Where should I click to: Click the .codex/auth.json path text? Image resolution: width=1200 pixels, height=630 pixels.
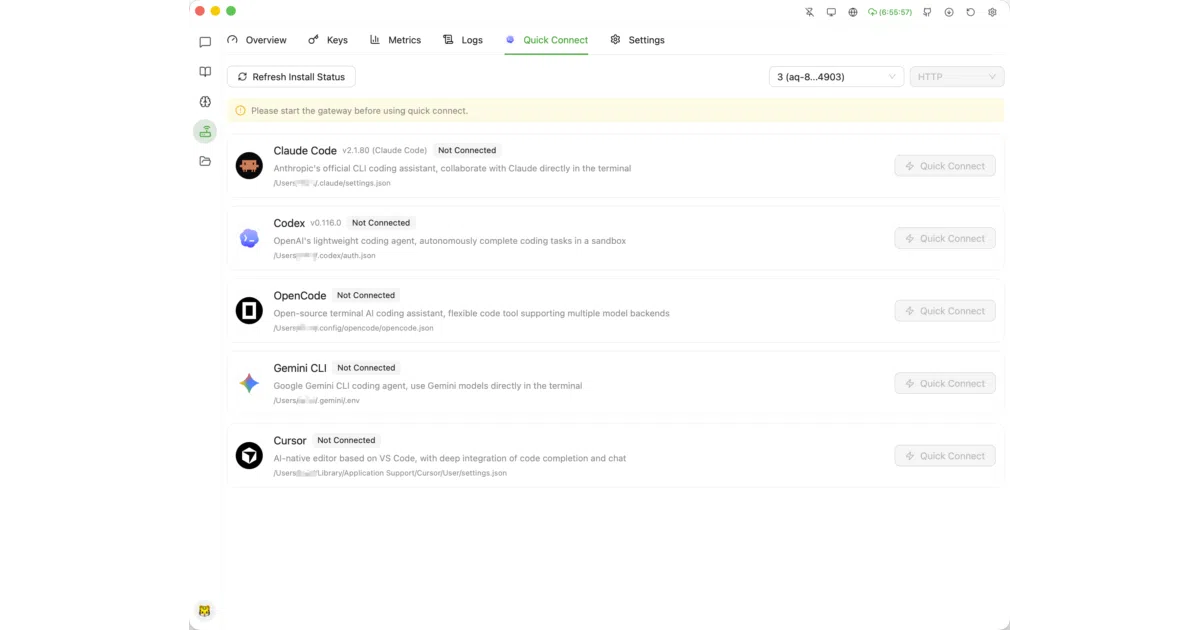(325, 256)
